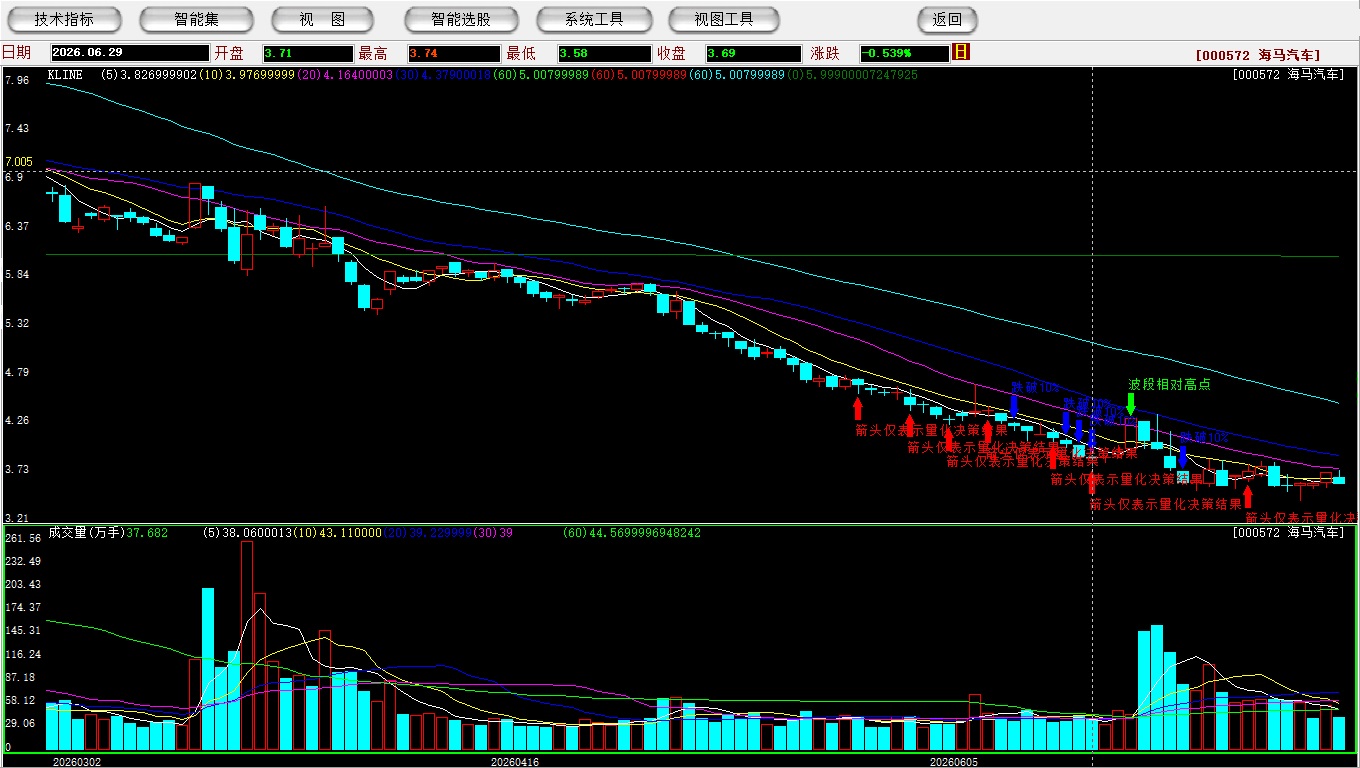Viewport: 1360px width, 768px height.
Task: Click the green 波段相对高点 arrow marker
Action: [1131, 403]
